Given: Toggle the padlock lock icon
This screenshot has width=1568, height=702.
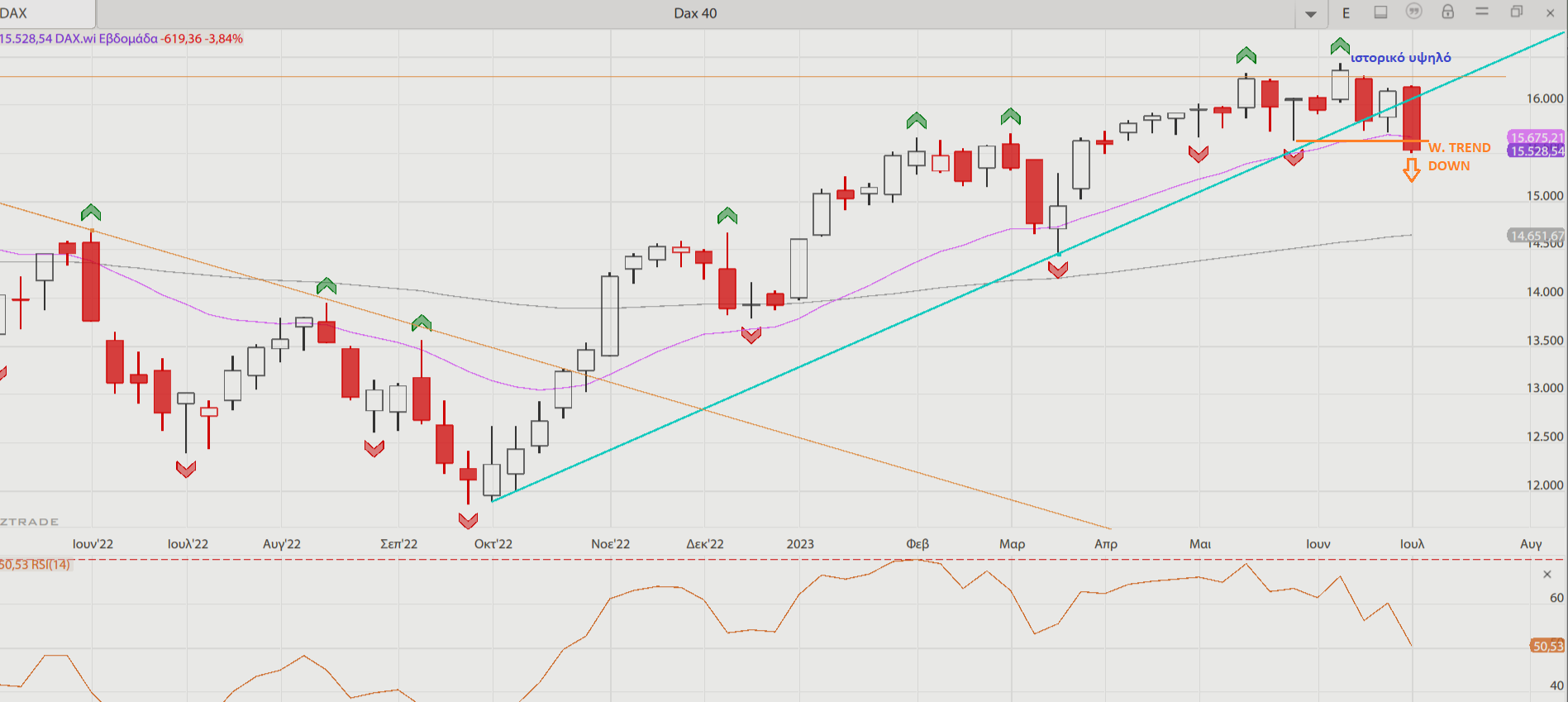Looking at the screenshot, I should click(x=1448, y=12).
